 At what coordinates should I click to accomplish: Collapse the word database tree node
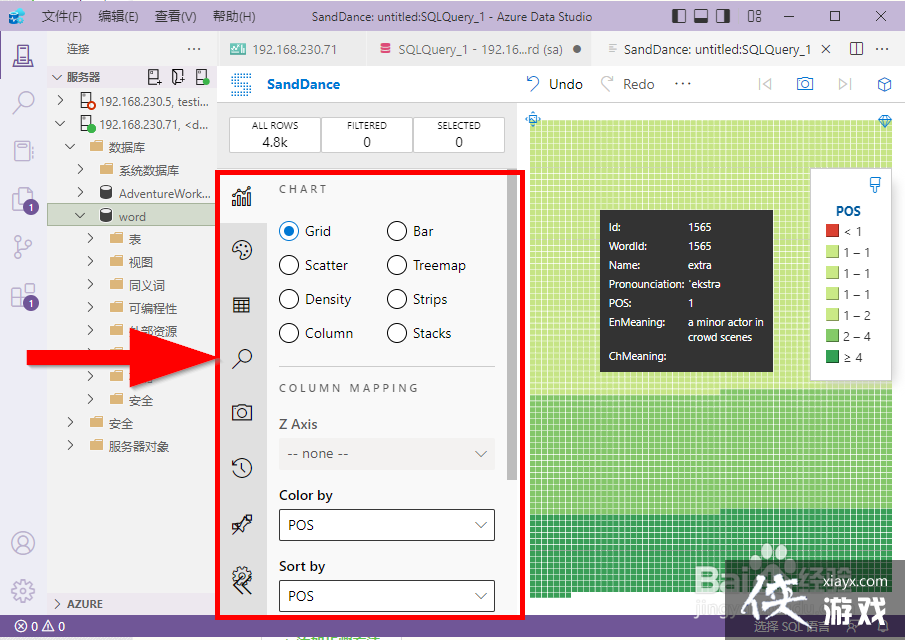(80, 215)
